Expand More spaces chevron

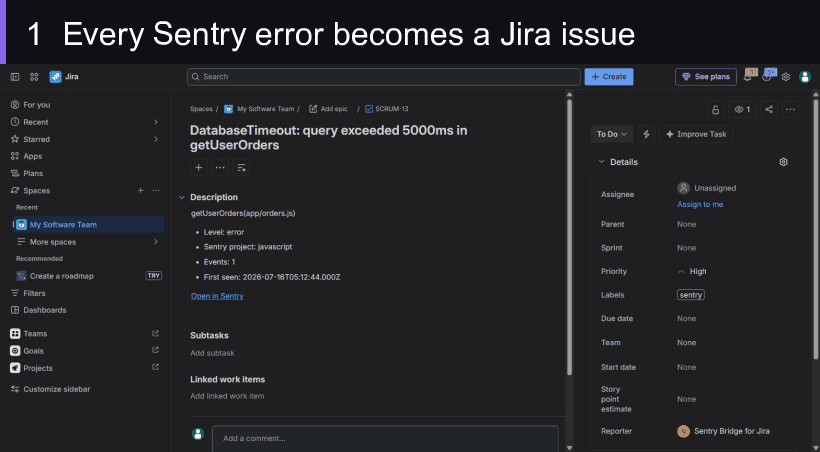click(155, 242)
